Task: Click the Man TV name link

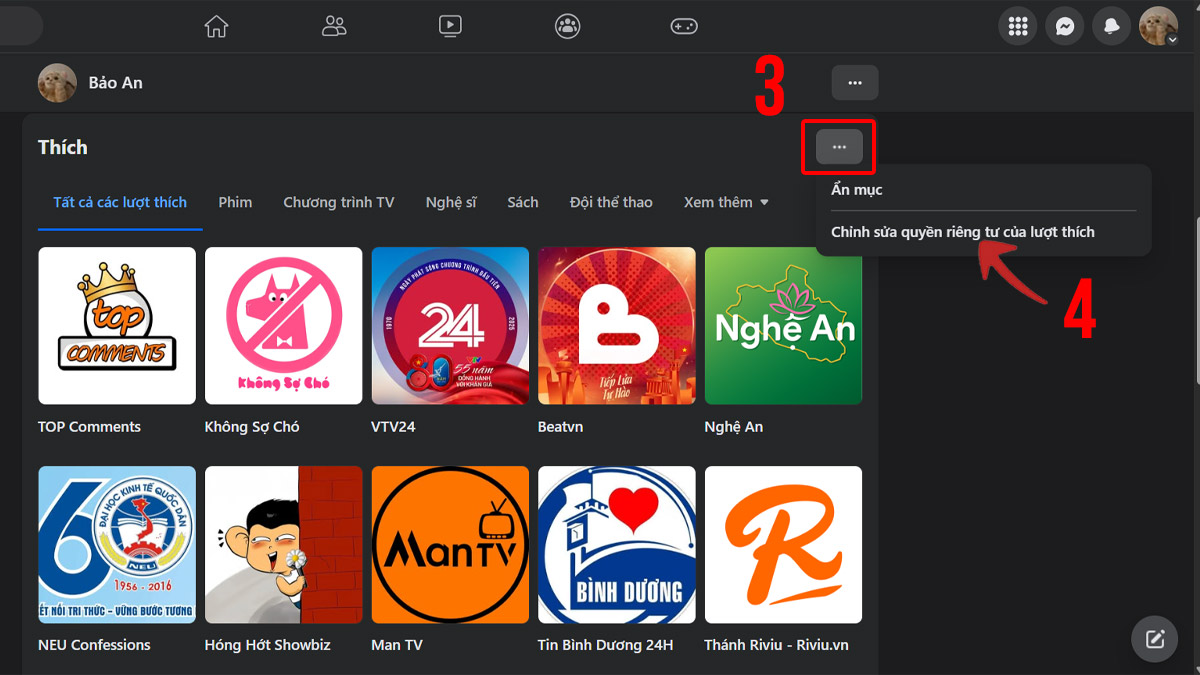Action: (398, 645)
